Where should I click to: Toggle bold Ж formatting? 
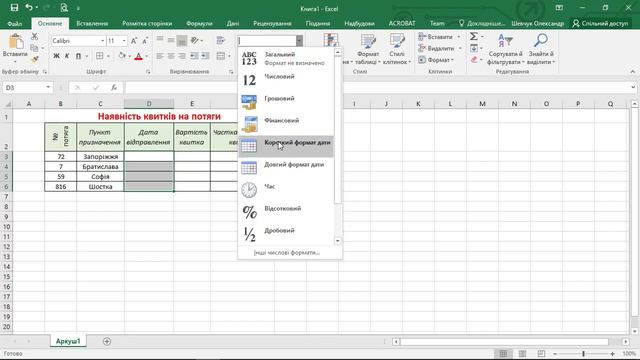(x=56, y=56)
